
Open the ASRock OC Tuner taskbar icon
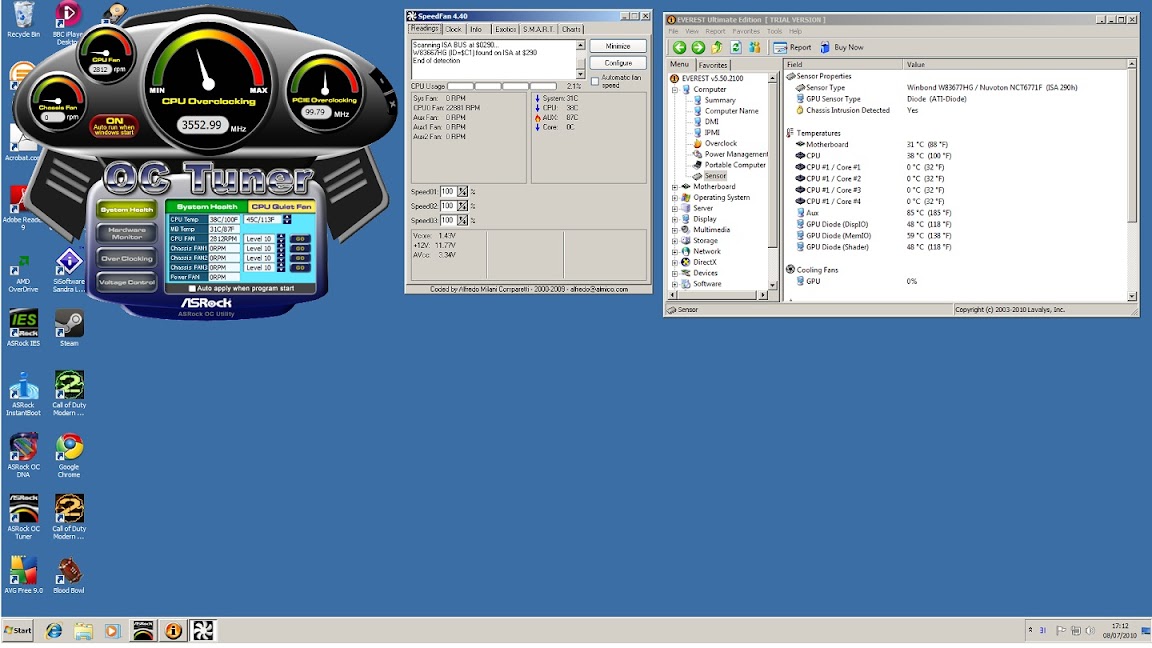[143, 630]
